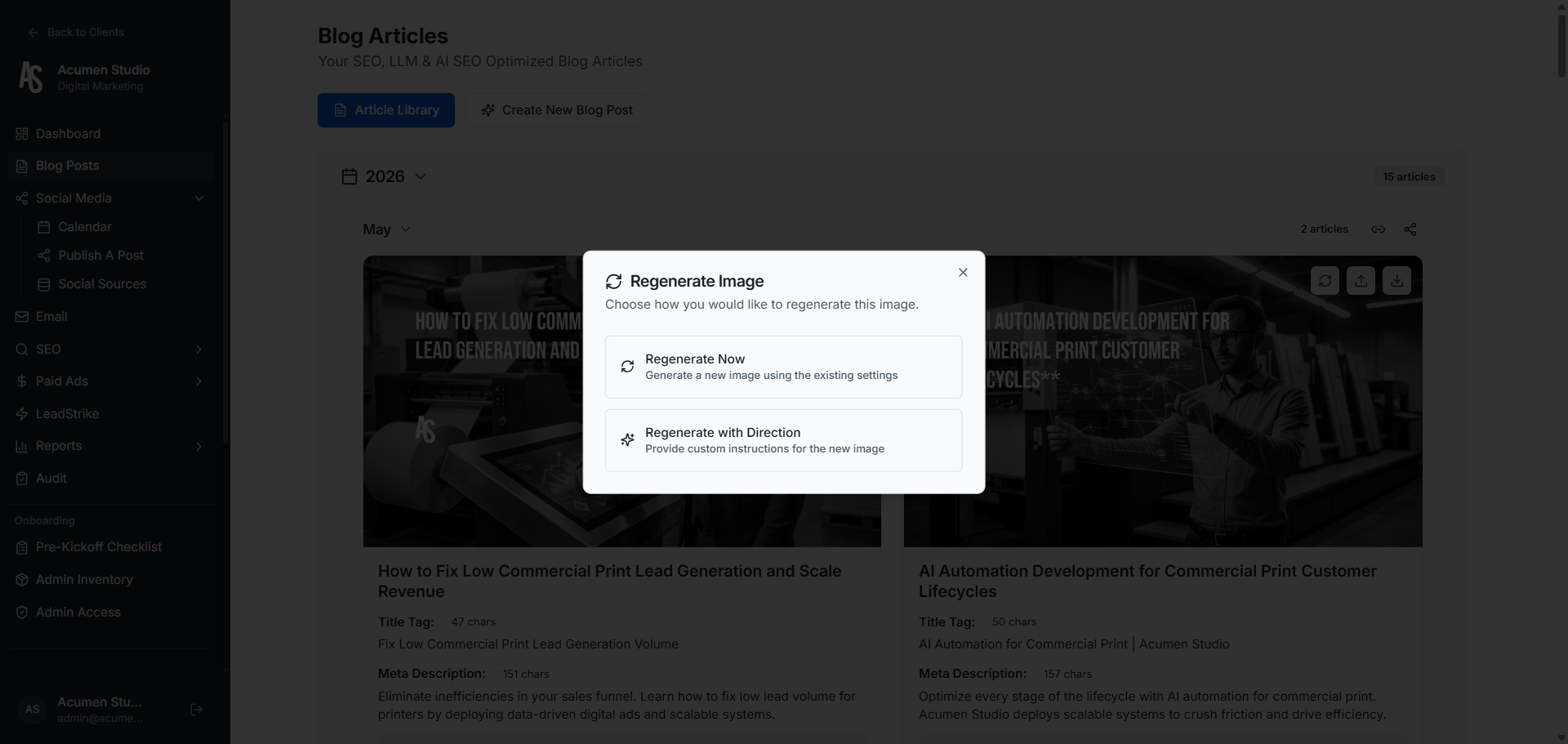Click download icon on AI Automation article image
The width and height of the screenshot is (1568, 744).
(x=1396, y=281)
